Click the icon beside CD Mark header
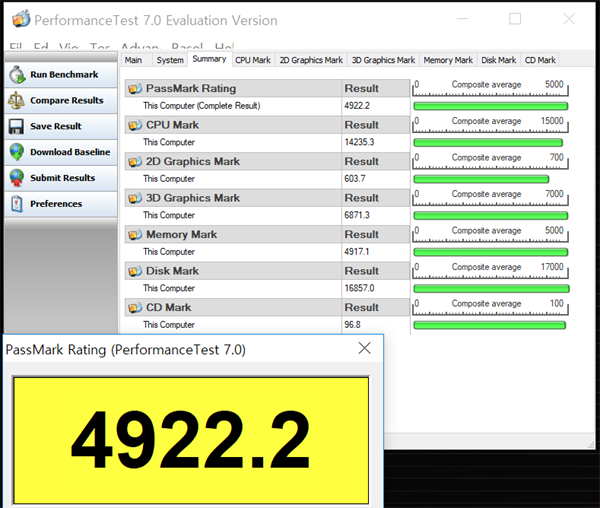Image resolution: width=600 pixels, height=508 pixels. pyautogui.click(x=135, y=308)
